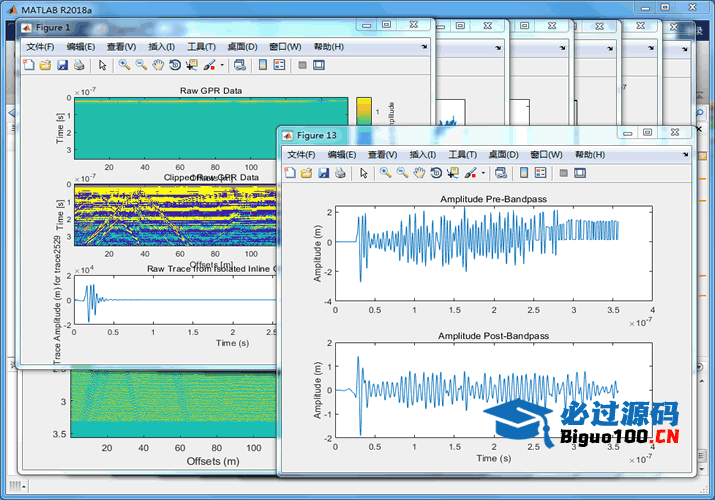Open file icon in Figure 1 toolbar
Screen dimensions: 715x500
click(45, 65)
